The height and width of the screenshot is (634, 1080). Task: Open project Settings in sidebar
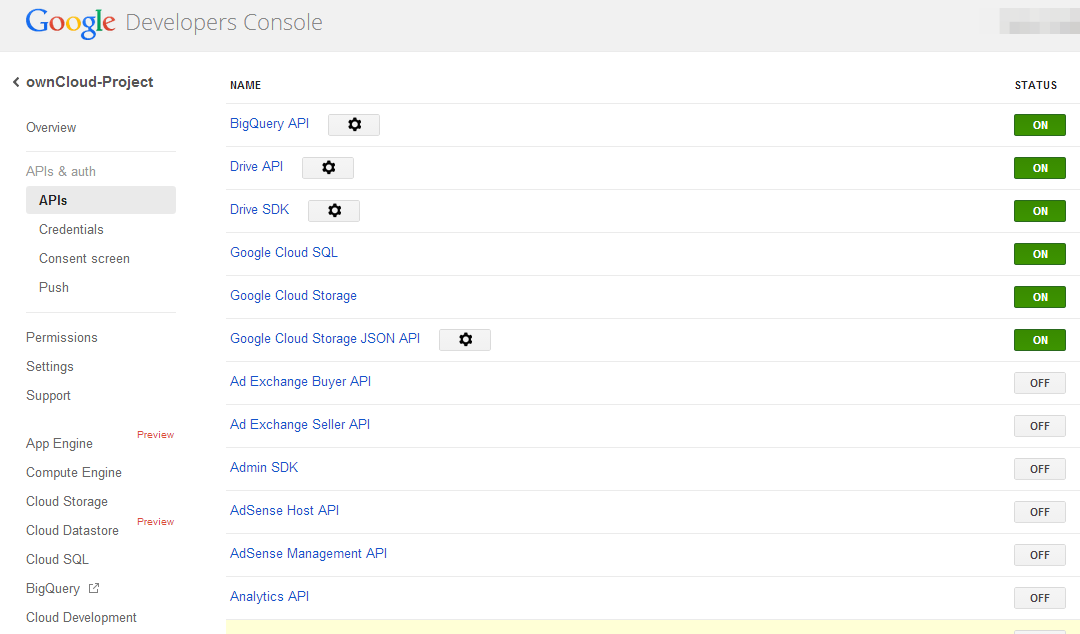pyautogui.click(x=50, y=367)
